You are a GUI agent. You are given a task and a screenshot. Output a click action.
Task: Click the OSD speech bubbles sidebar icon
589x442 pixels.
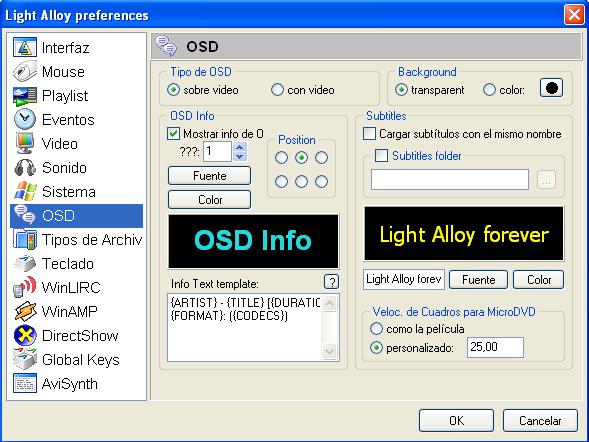click(x=25, y=216)
